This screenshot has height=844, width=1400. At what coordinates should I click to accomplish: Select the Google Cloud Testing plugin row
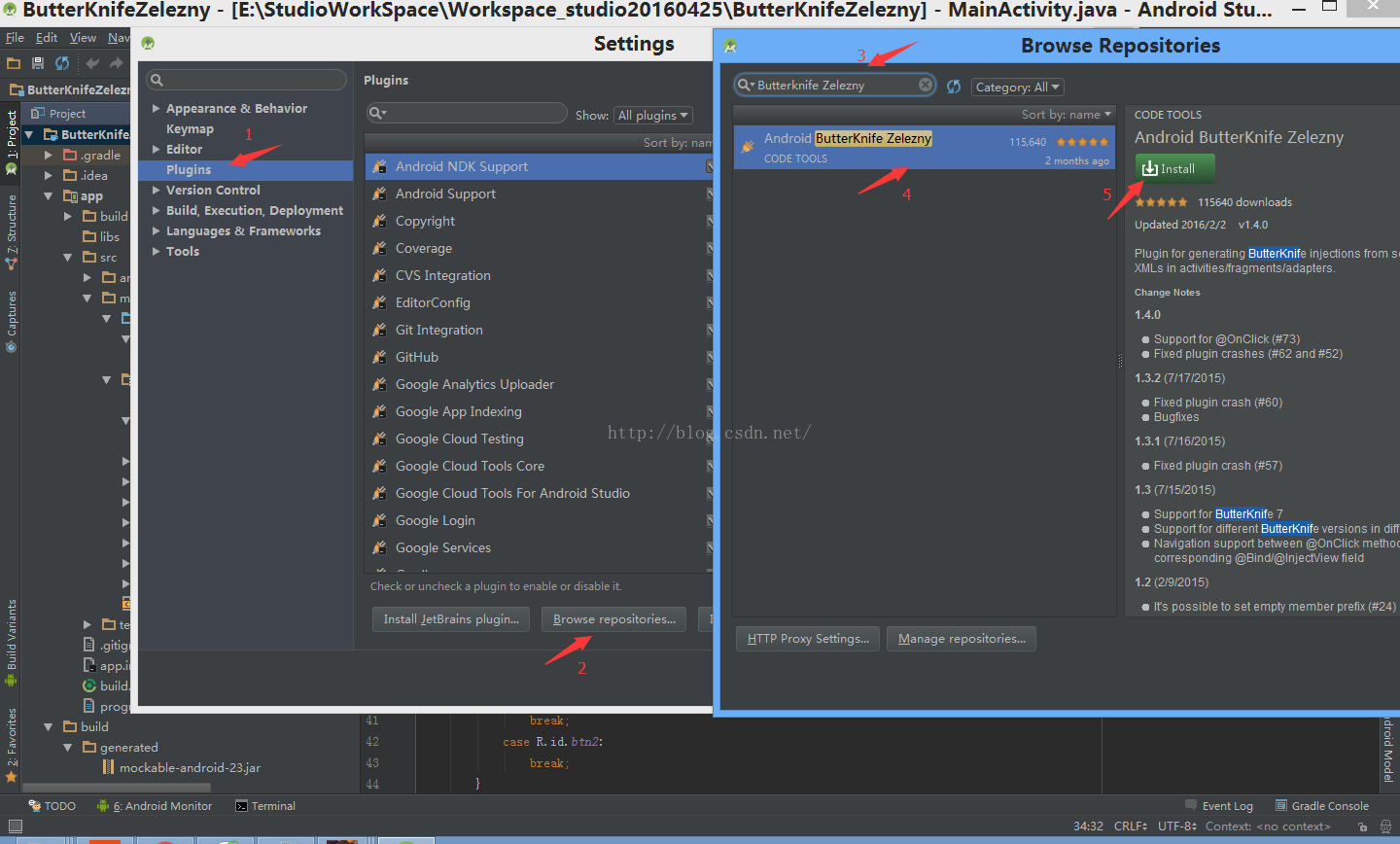(540, 439)
